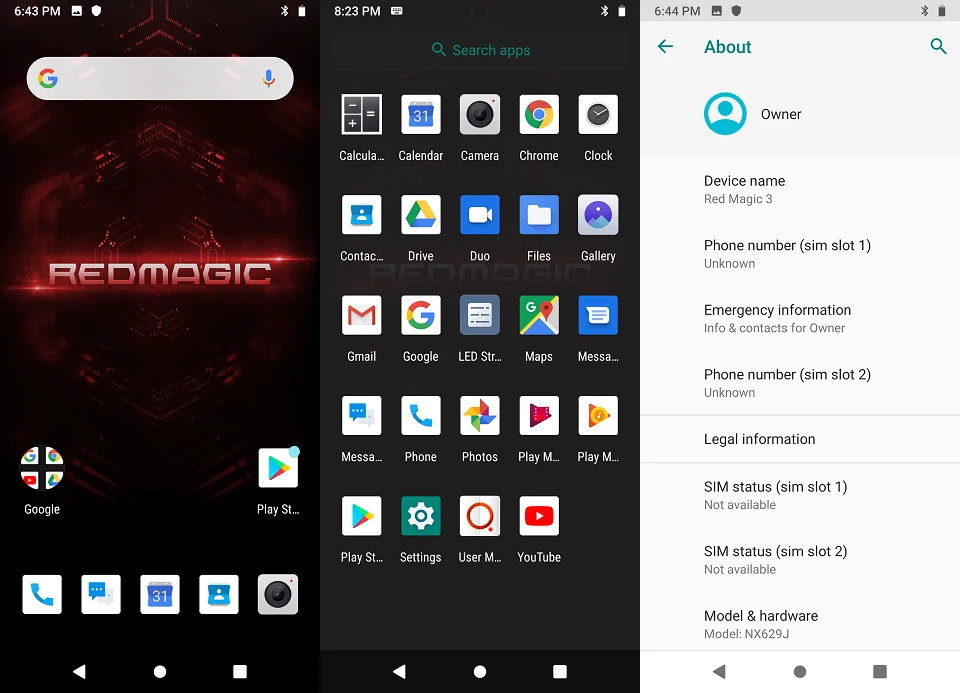This screenshot has width=960, height=693.
Task: Tap the Google search bar on home screen
Action: click(160, 78)
